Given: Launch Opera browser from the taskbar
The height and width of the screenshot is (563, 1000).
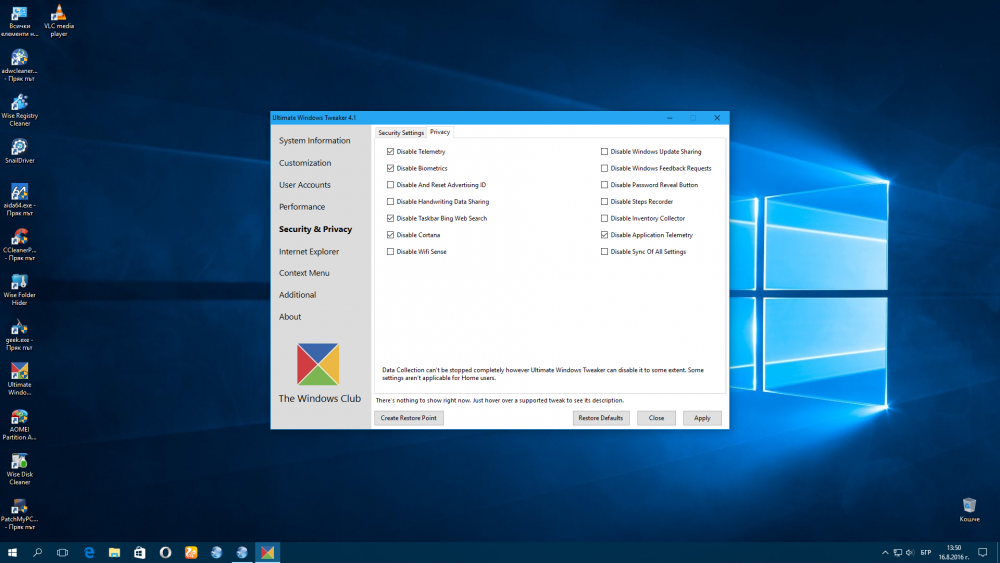Looking at the screenshot, I should point(165,552).
